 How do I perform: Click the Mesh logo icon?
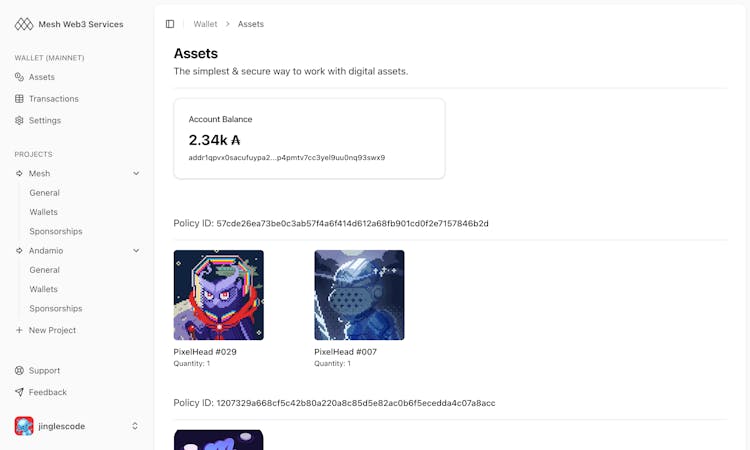tap(23, 23)
